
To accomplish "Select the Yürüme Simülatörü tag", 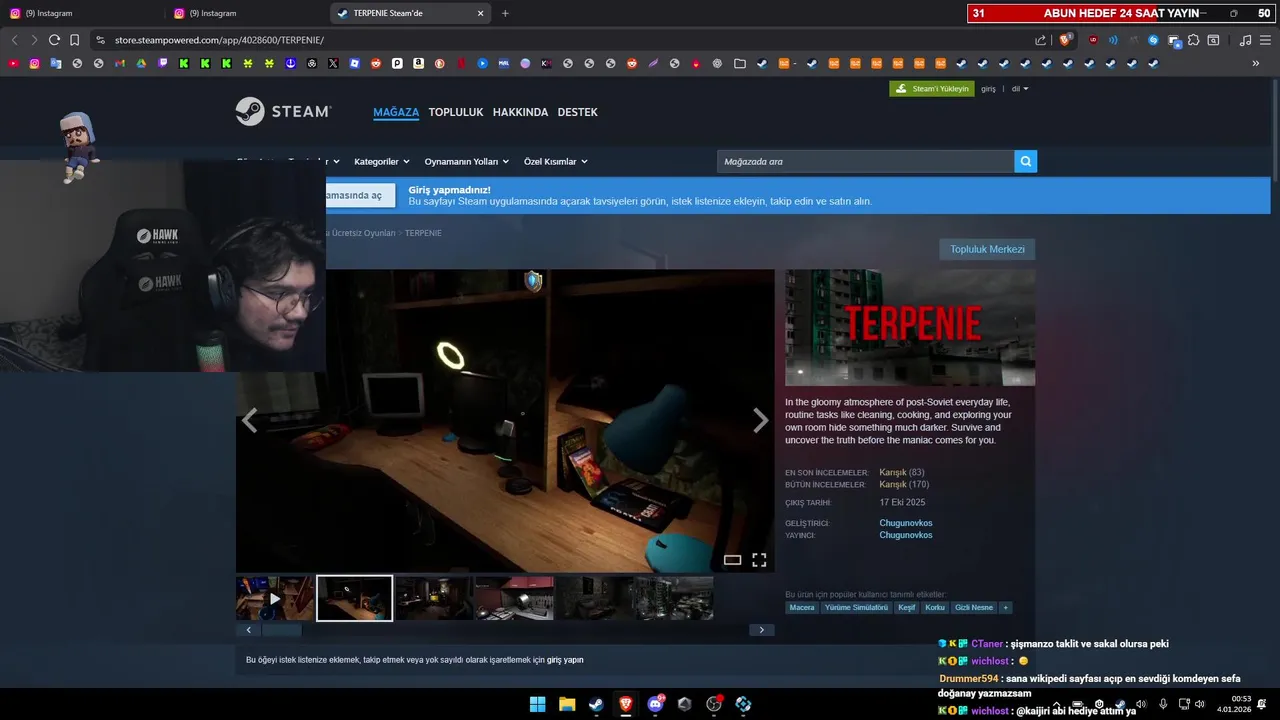I will tap(856, 607).
